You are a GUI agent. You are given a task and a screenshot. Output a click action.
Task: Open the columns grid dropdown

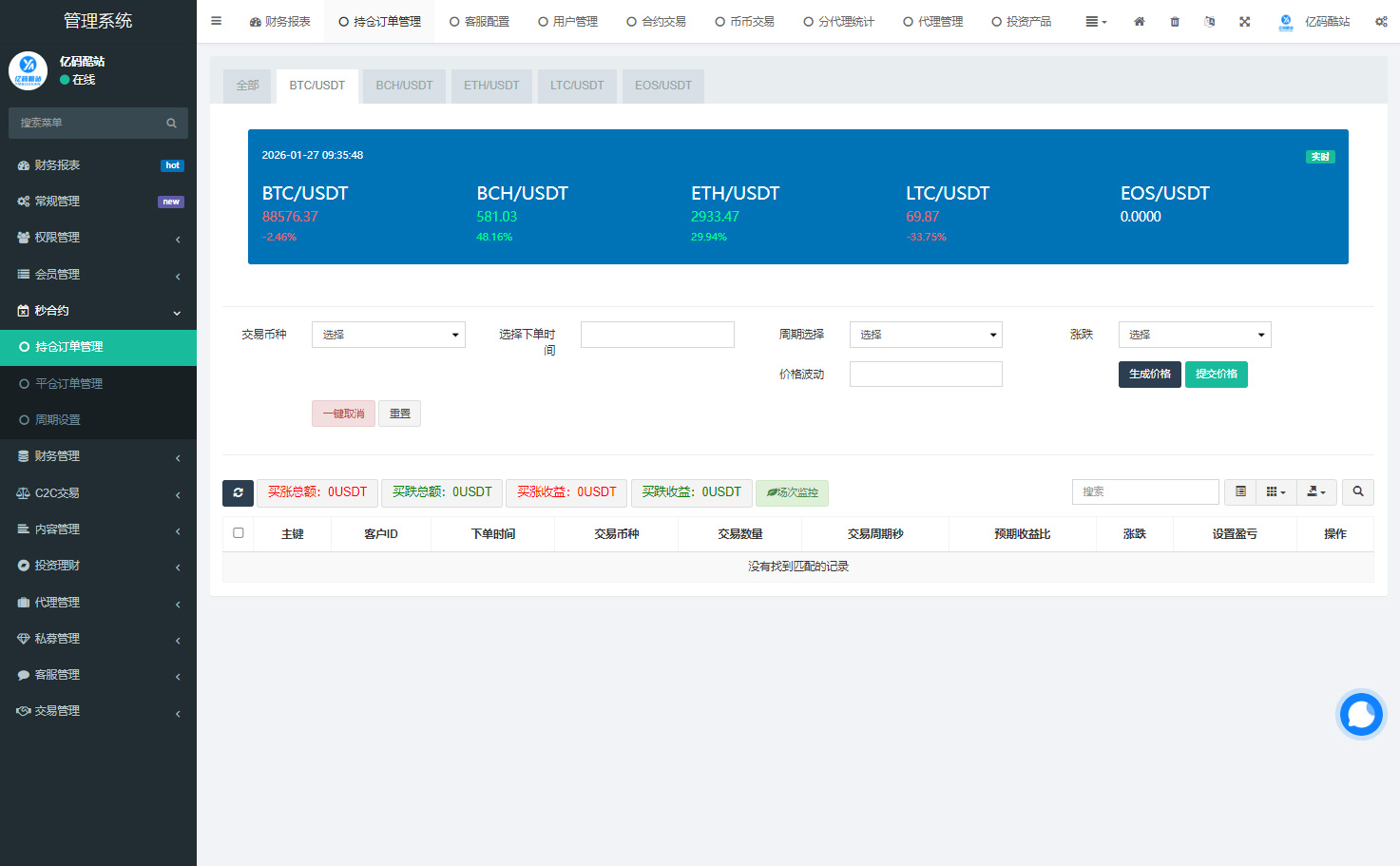pyautogui.click(x=1275, y=491)
